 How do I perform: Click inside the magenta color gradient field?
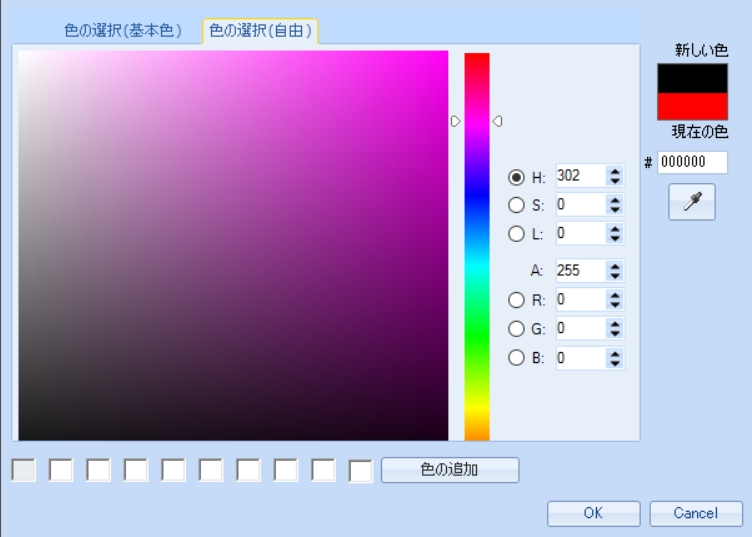233,245
